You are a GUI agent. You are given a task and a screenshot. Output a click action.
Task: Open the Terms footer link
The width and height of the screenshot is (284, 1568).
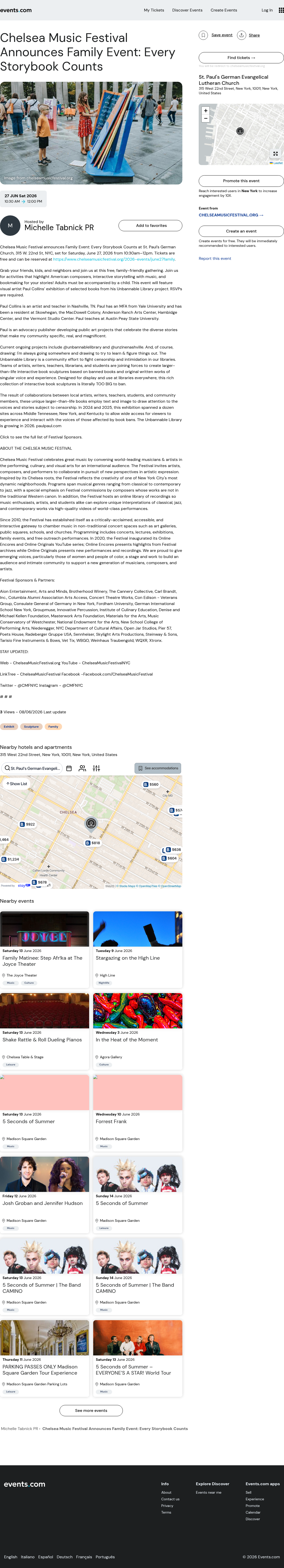click(x=166, y=1513)
